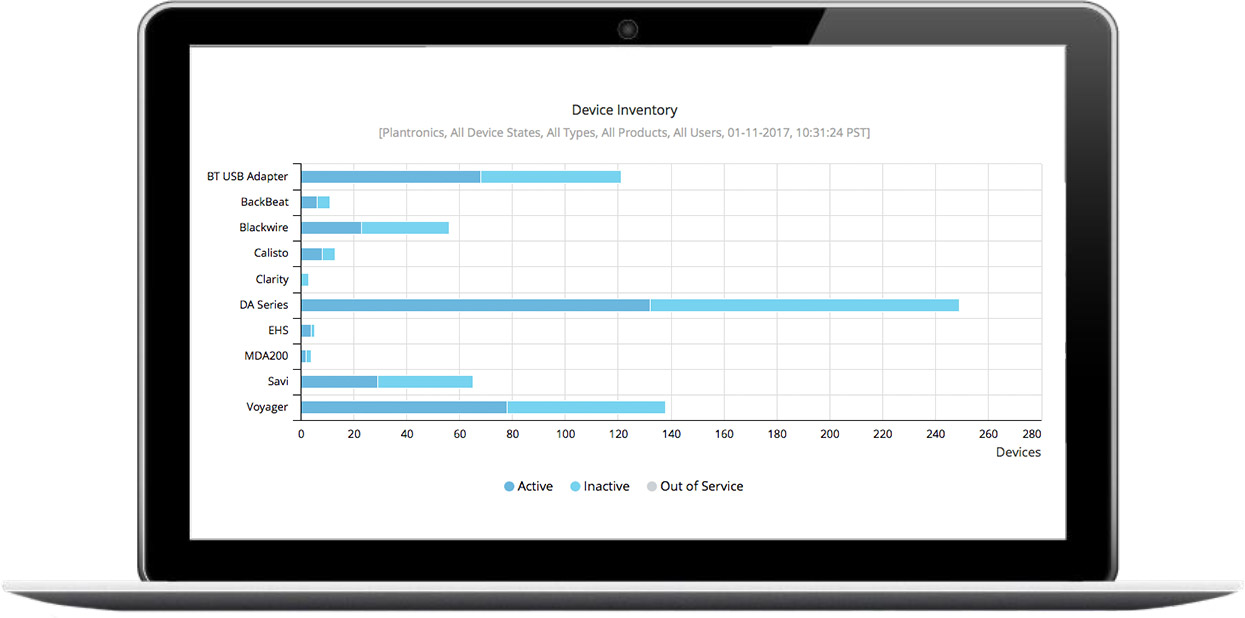Click the dark blue Active legend dot
The height and width of the screenshot is (618, 1245).
pyautogui.click(x=509, y=487)
